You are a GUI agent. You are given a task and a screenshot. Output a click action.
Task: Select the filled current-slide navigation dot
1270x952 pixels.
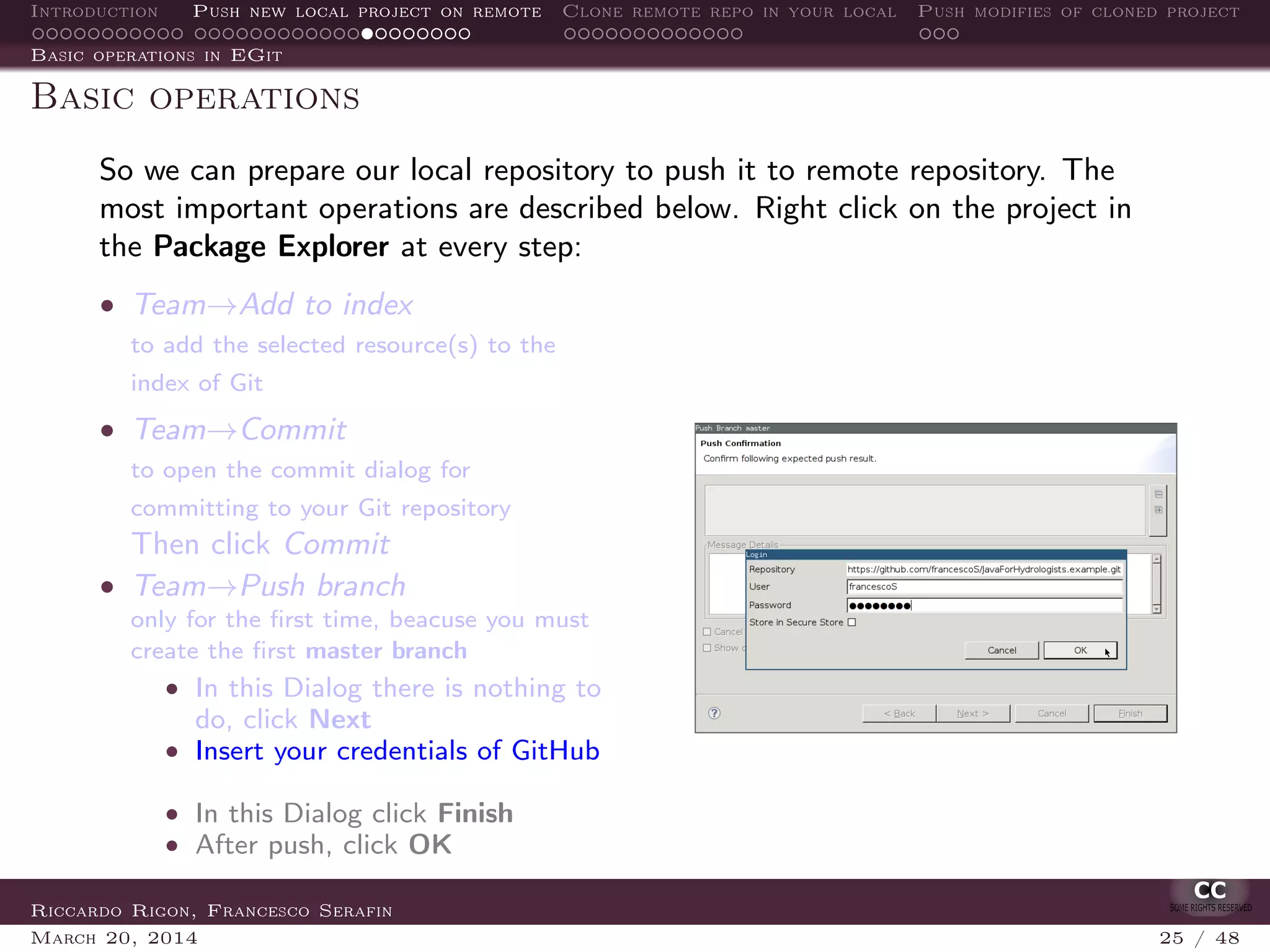[x=367, y=33]
